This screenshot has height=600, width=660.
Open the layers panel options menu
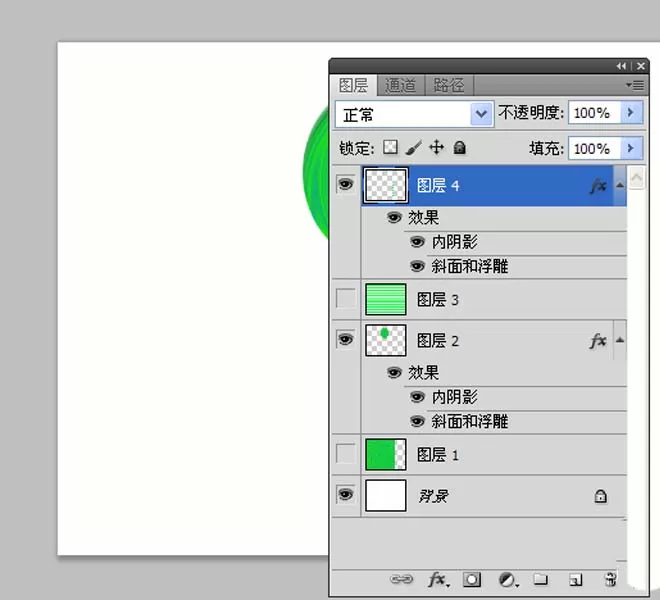(635, 85)
